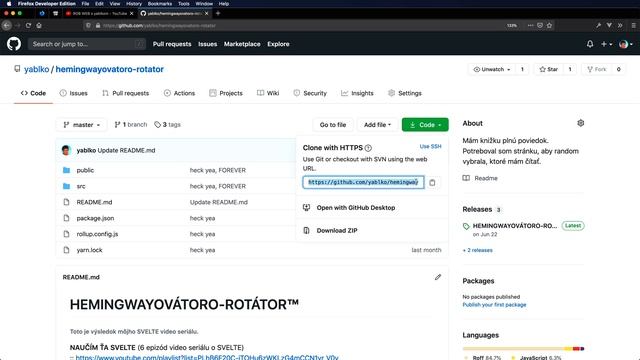Switch to the Settings tab

point(404,93)
